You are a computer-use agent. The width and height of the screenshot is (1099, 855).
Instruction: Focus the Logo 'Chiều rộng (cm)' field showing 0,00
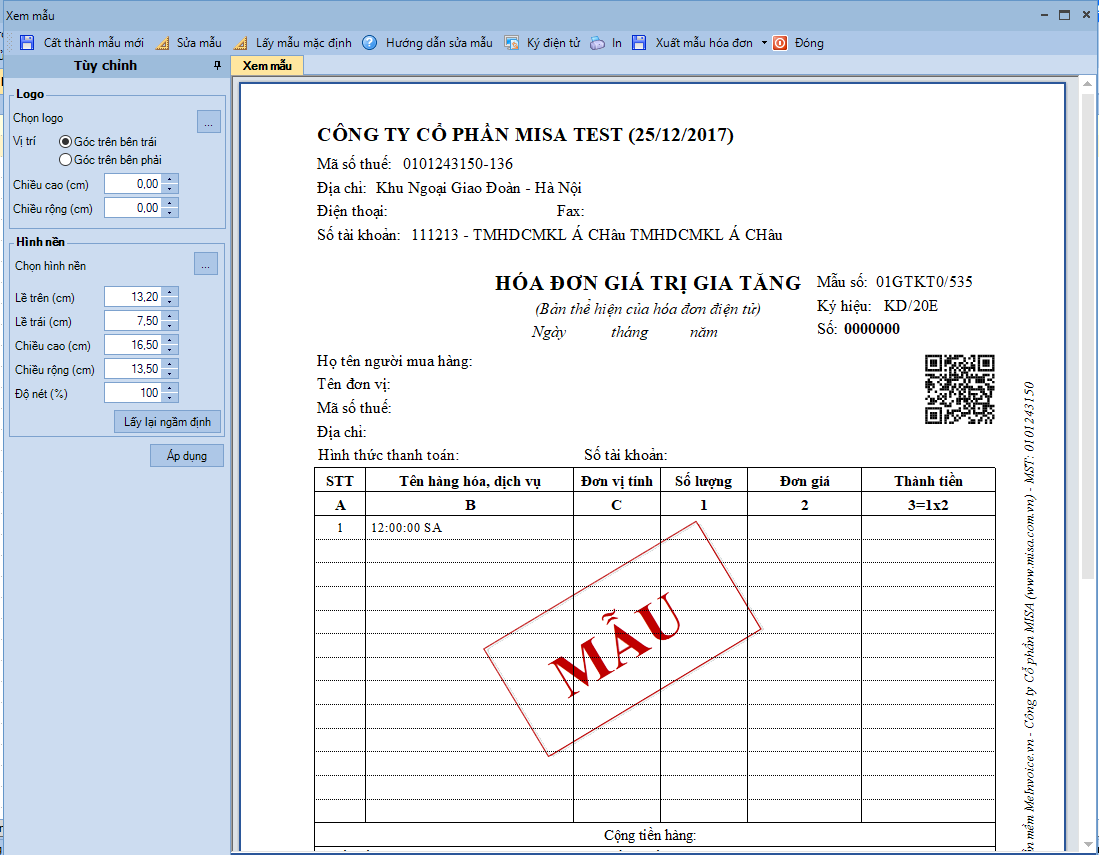133,207
